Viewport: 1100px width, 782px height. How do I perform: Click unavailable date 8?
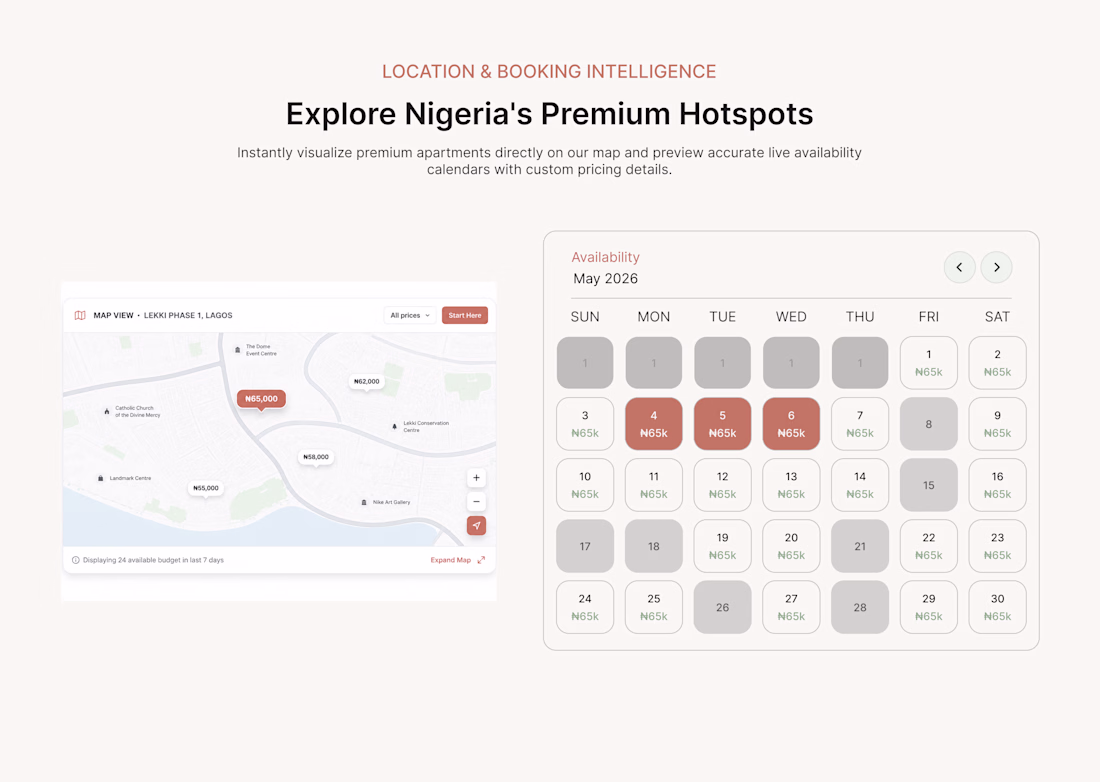[x=929, y=424]
